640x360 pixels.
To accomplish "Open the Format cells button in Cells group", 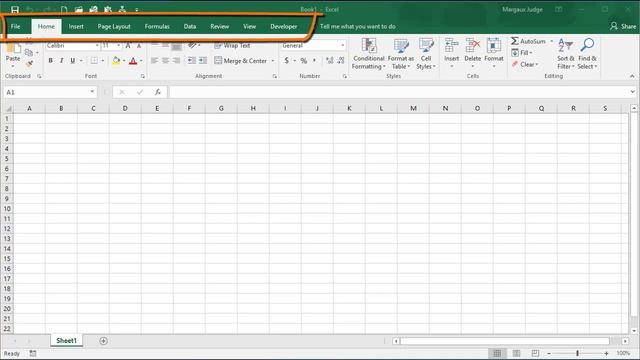I will pos(494,54).
